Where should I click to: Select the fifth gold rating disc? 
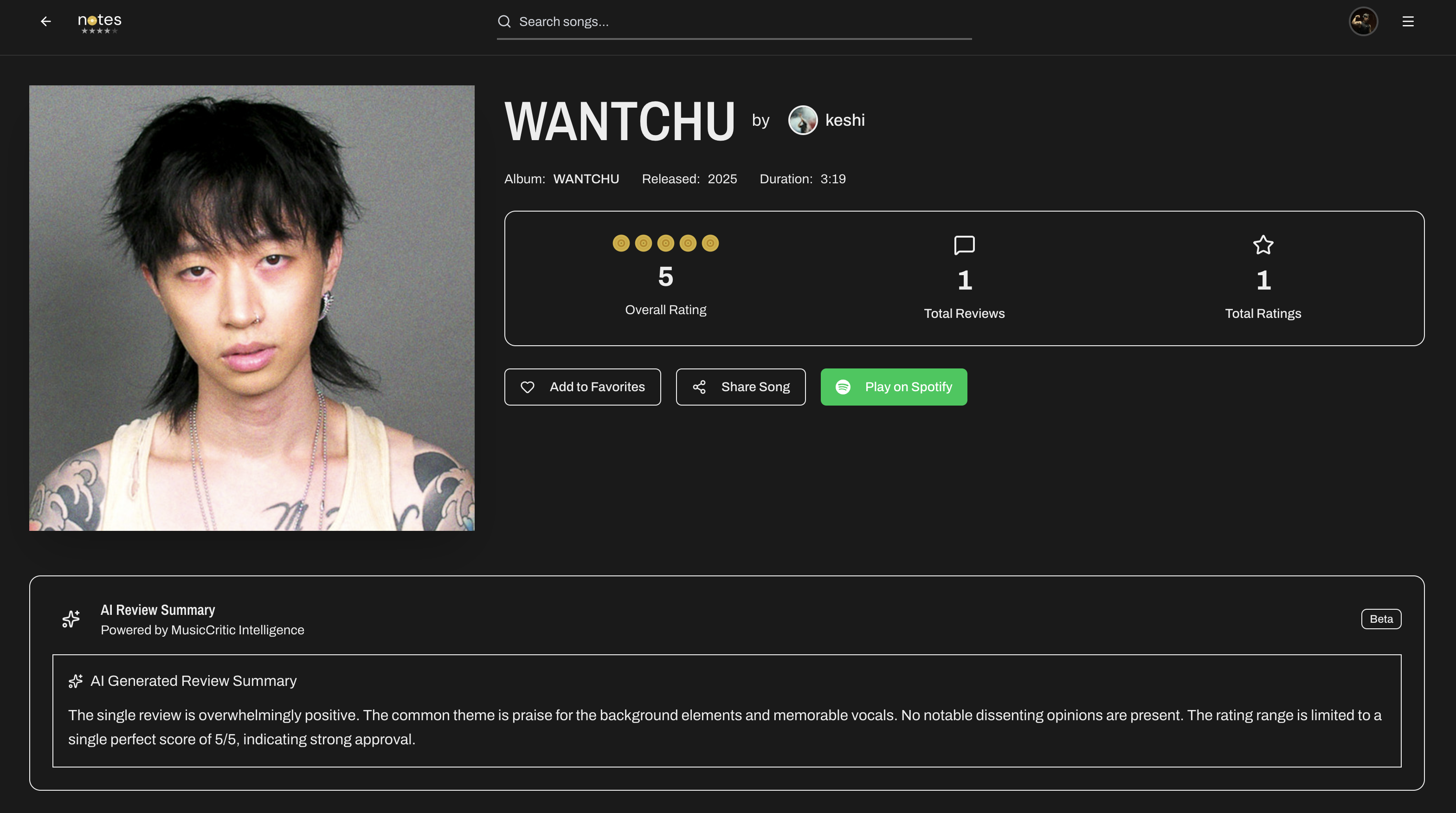tap(710, 243)
